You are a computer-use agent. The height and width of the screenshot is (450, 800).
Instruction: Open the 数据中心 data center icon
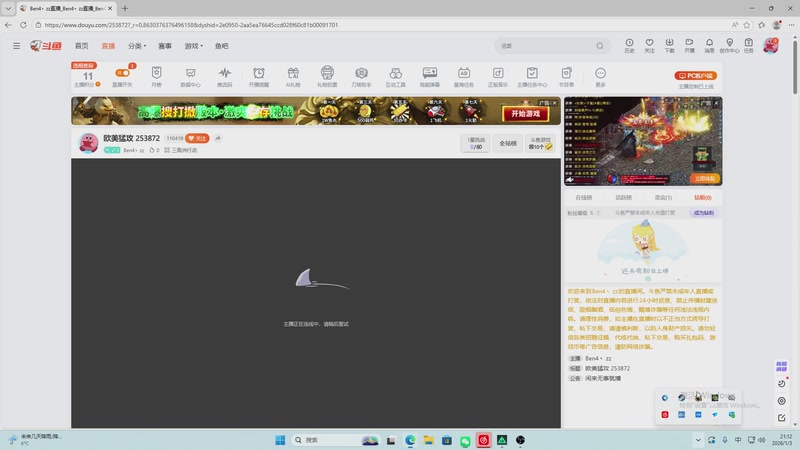(x=190, y=76)
